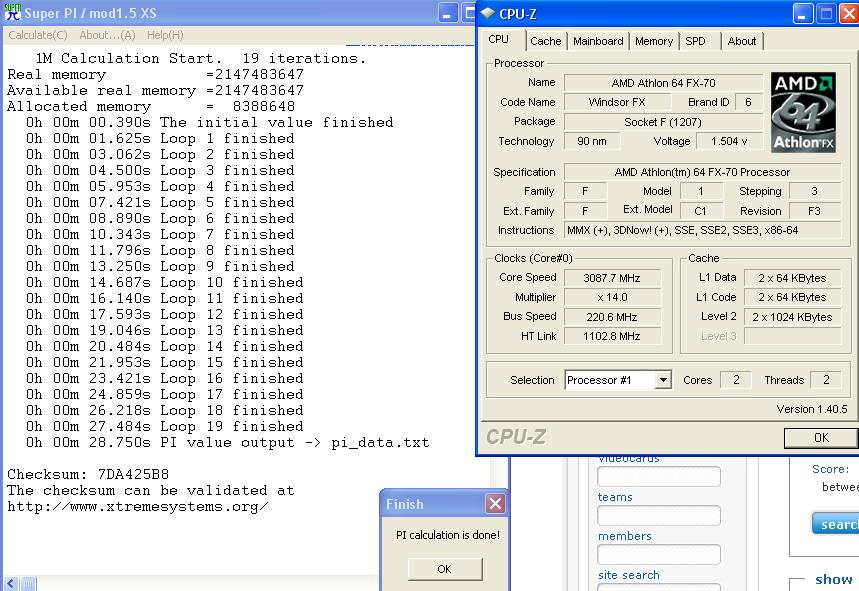The height and width of the screenshot is (591, 859).
Task: Click the show link on the web page
Action: coord(833,579)
